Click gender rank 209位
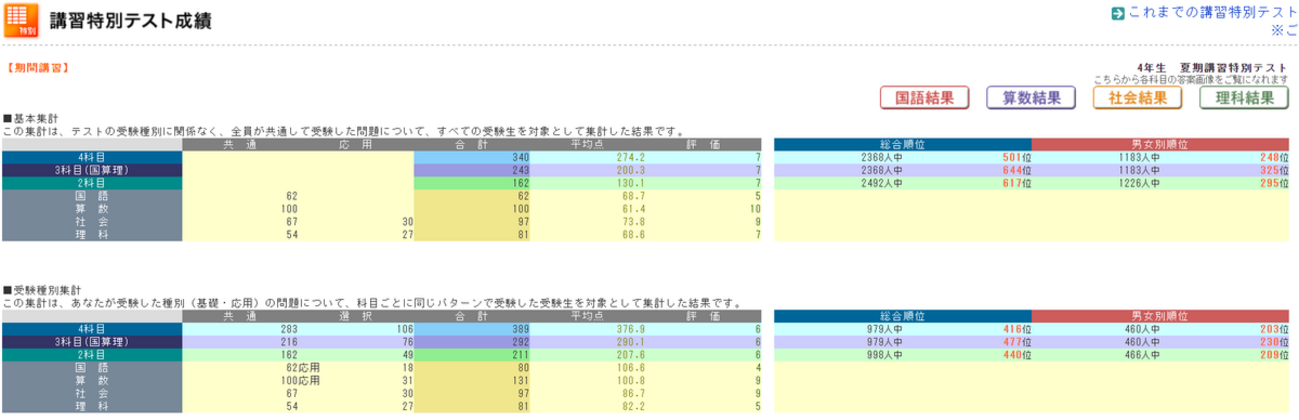 (1274, 353)
